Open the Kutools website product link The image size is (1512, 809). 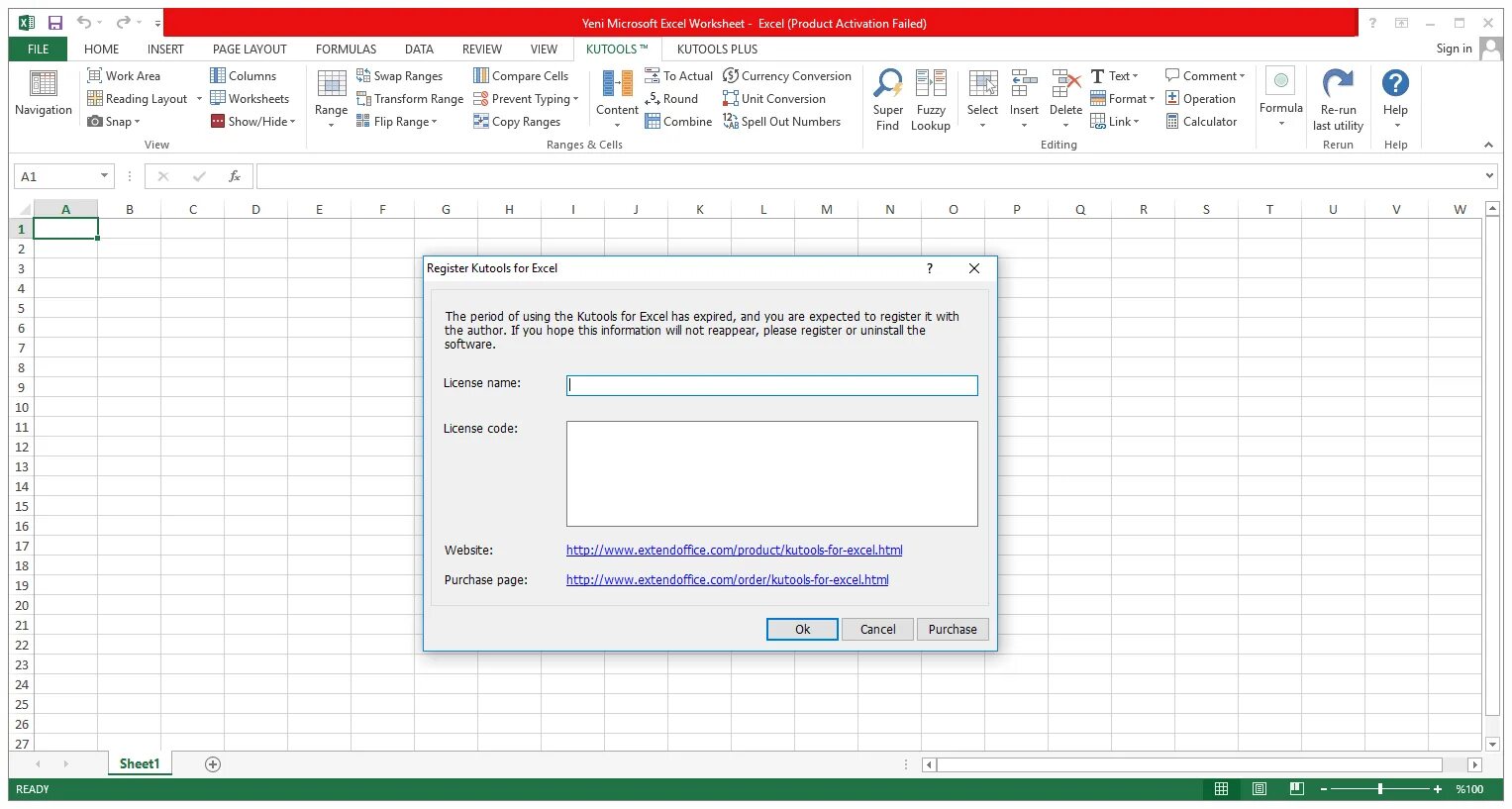click(x=734, y=550)
